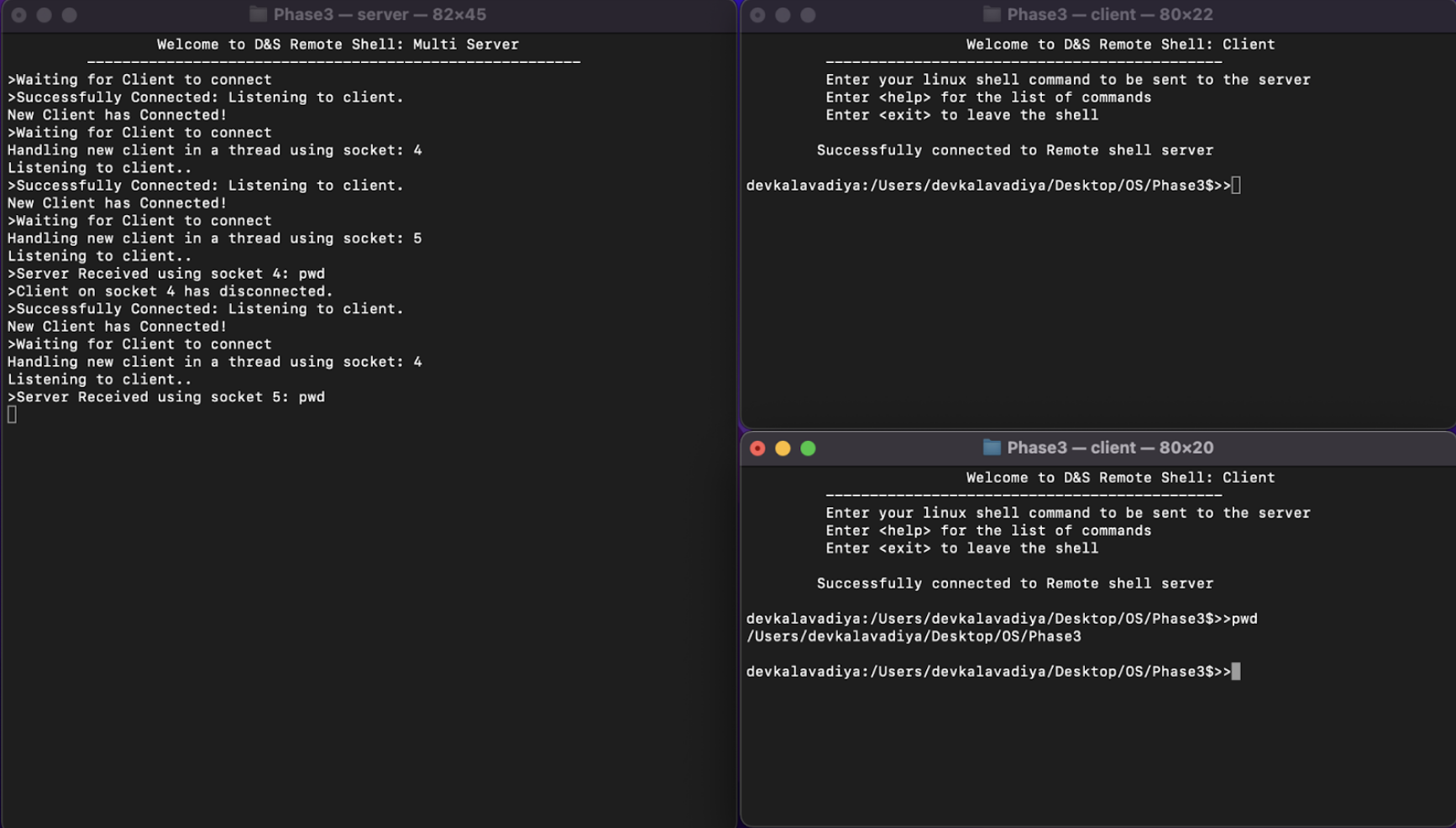Screen dimensions: 1456x828
Task: Click the cursor at top client's shell prompt
Action: point(1236,186)
